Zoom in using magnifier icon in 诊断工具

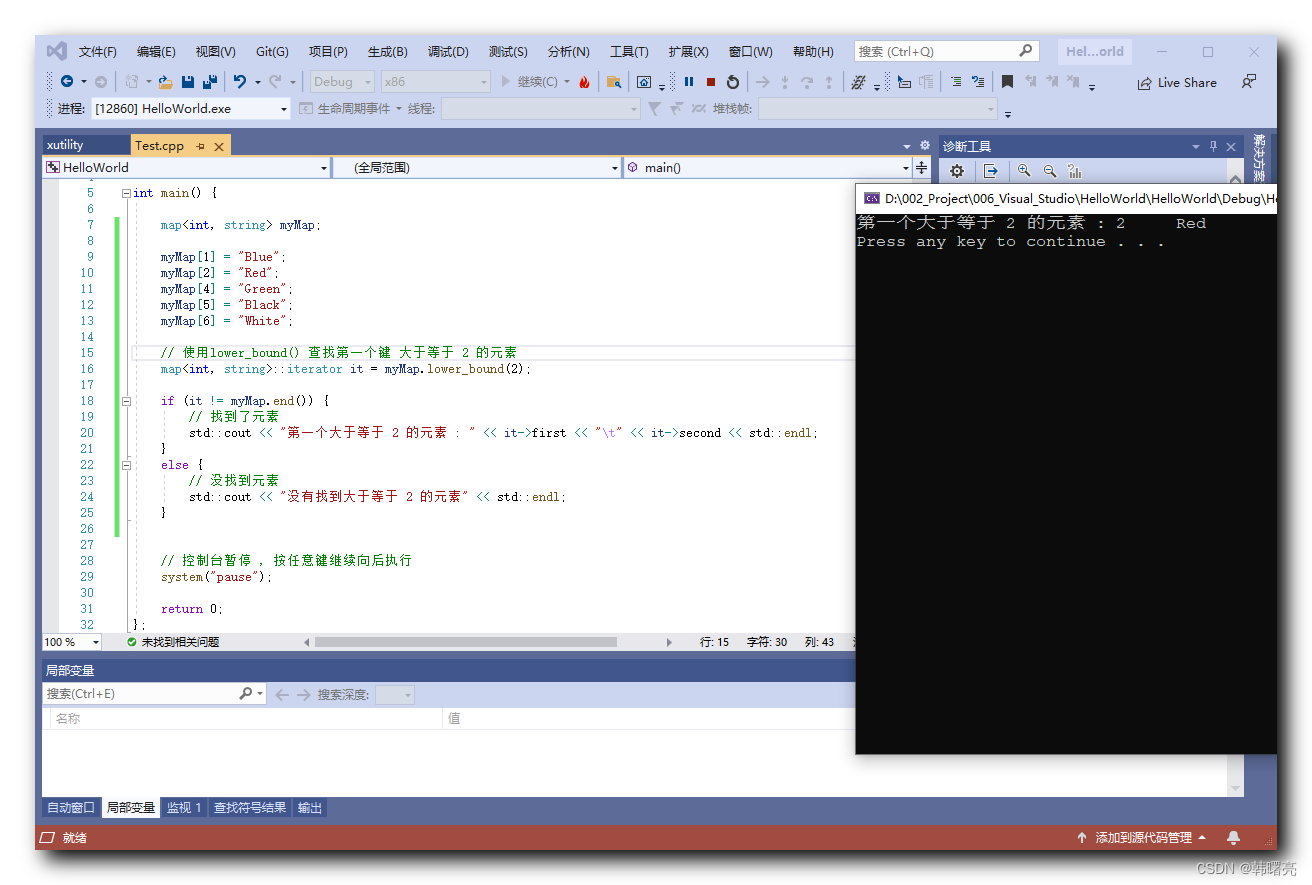1023,171
